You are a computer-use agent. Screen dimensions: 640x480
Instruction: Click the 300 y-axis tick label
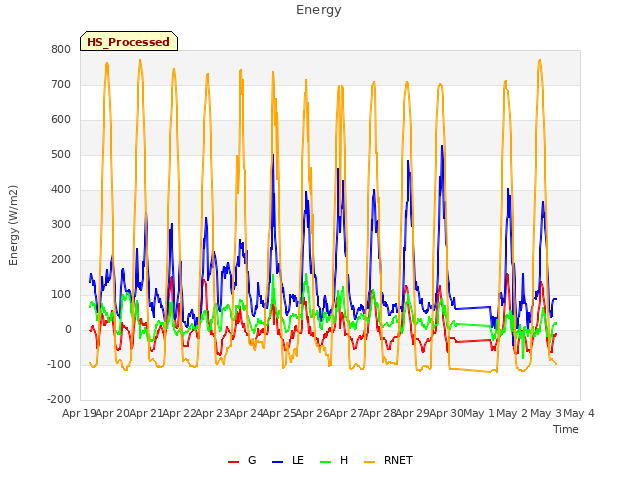click(61, 224)
